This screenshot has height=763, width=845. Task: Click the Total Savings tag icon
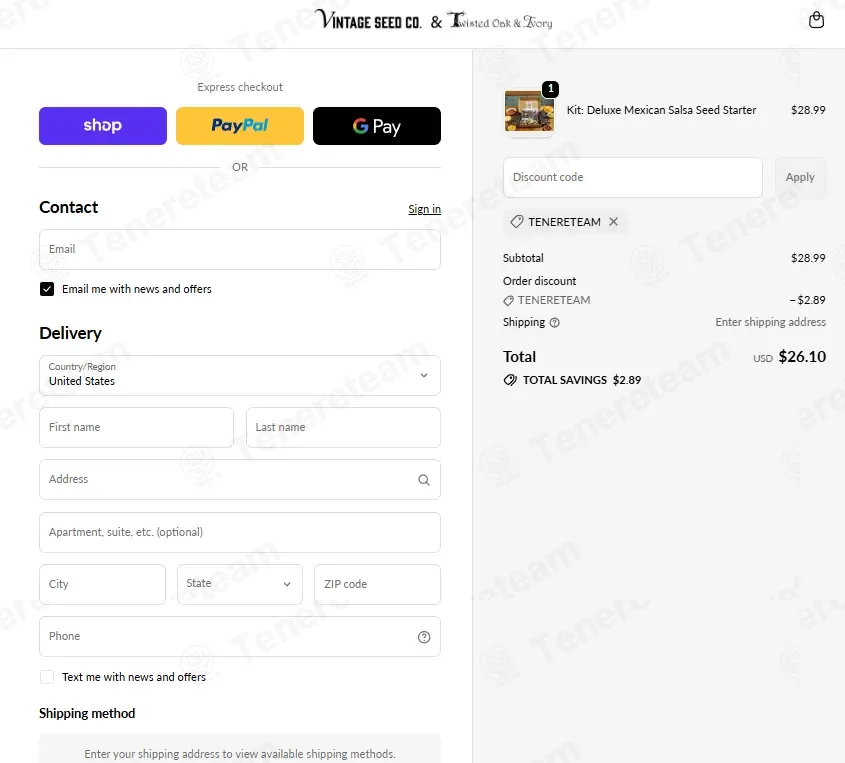(x=510, y=380)
